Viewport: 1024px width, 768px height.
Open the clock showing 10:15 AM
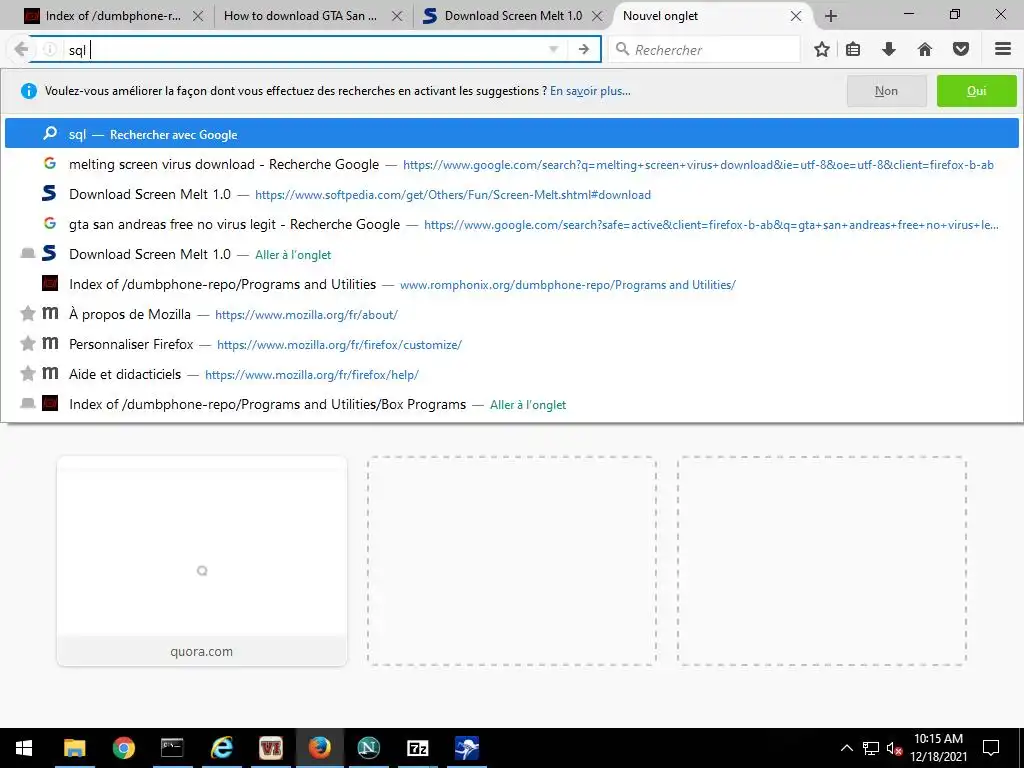tap(938, 748)
